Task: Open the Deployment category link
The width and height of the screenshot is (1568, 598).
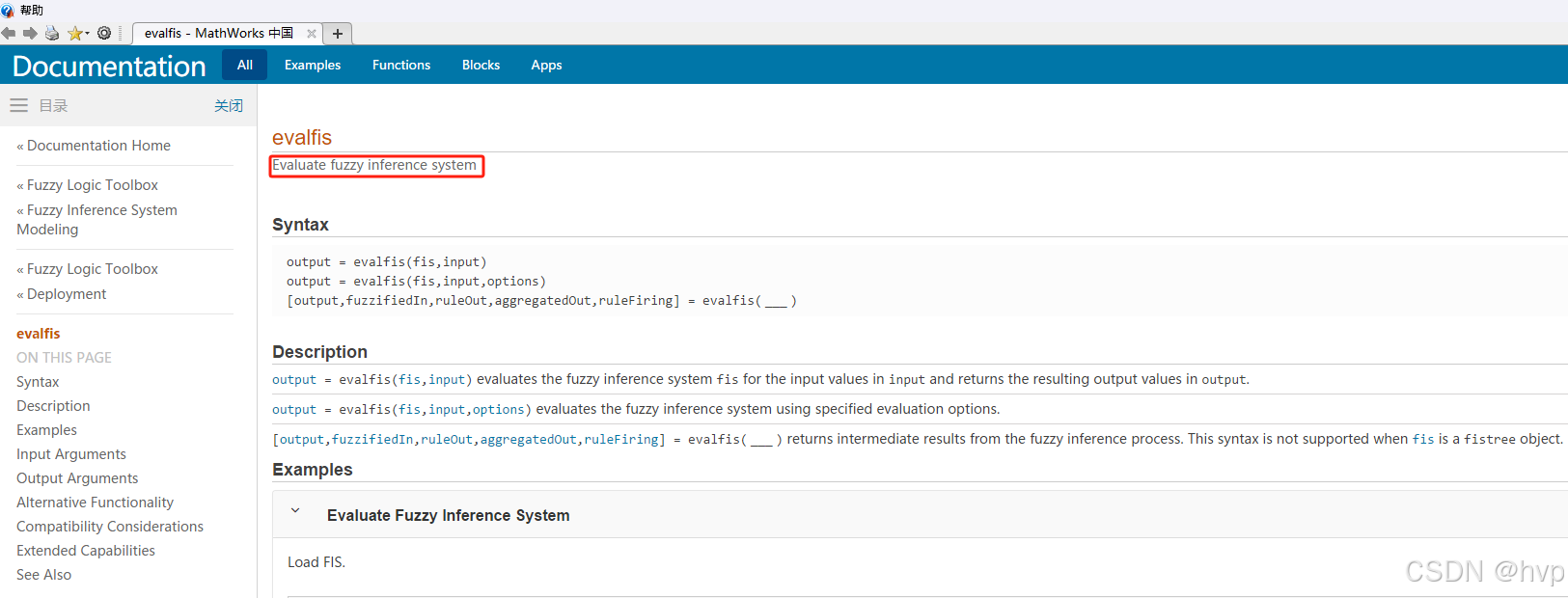Action: point(67,294)
